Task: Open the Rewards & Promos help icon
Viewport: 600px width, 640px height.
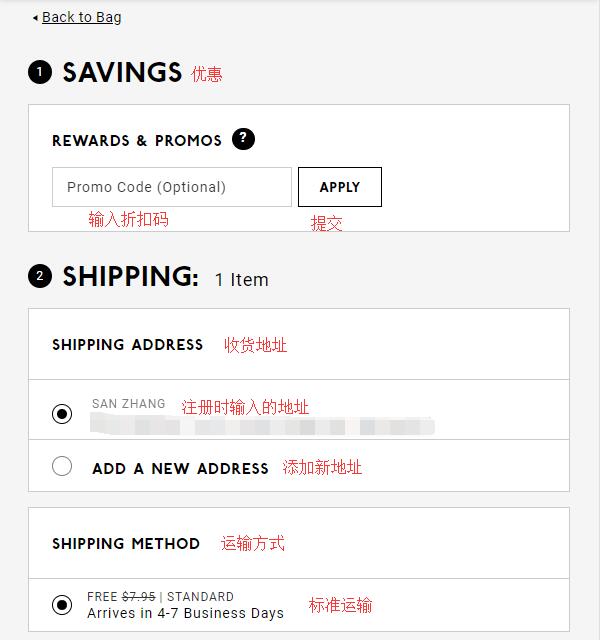Action: (x=243, y=139)
